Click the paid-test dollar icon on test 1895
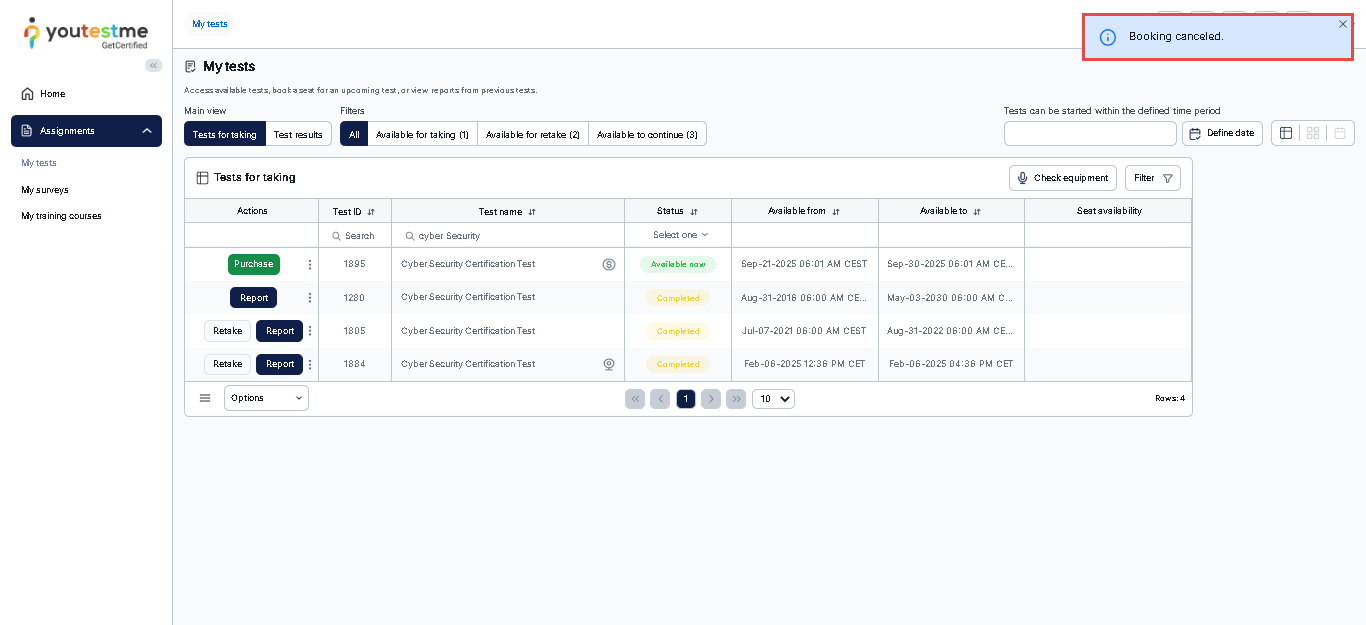The image size is (1366, 625). point(609,265)
